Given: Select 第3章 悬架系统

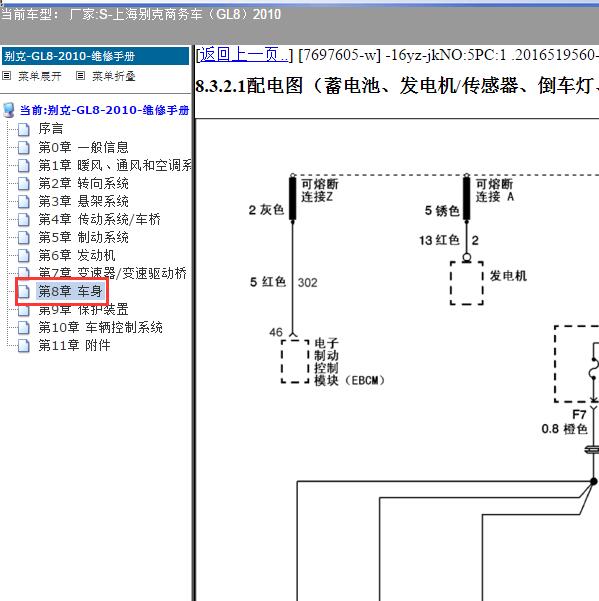Looking at the screenshot, I should [x=83, y=201].
